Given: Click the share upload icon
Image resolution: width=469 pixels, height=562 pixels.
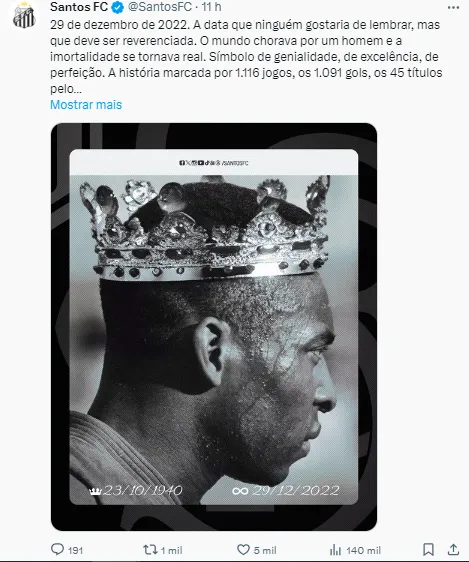Looking at the screenshot, I should click(x=454, y=549).
